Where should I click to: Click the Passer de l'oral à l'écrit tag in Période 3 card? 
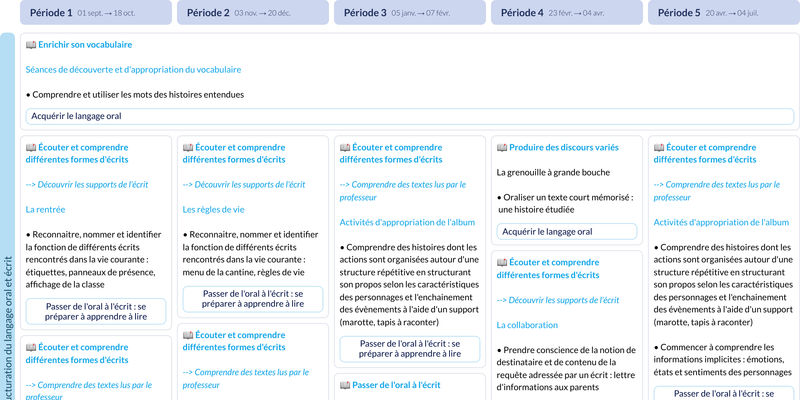(x=410, y=349)
